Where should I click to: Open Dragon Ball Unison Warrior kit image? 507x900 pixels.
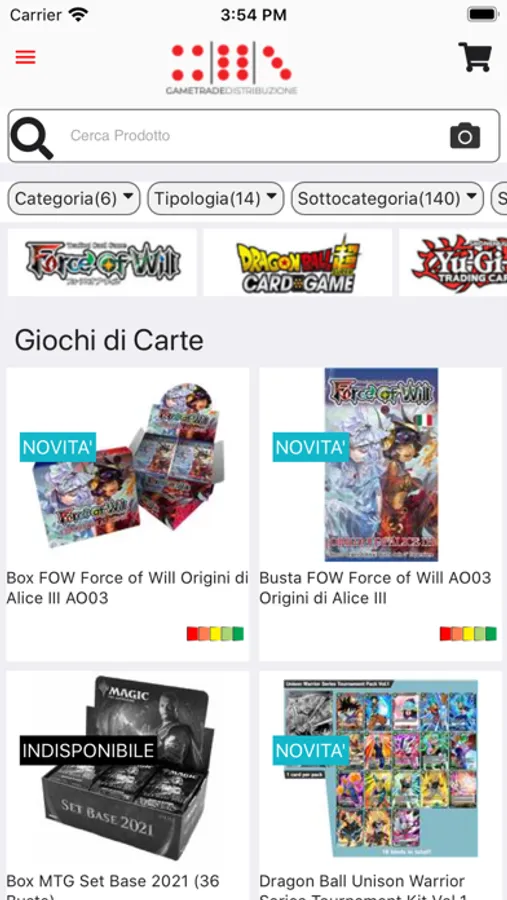coord(381,768)
